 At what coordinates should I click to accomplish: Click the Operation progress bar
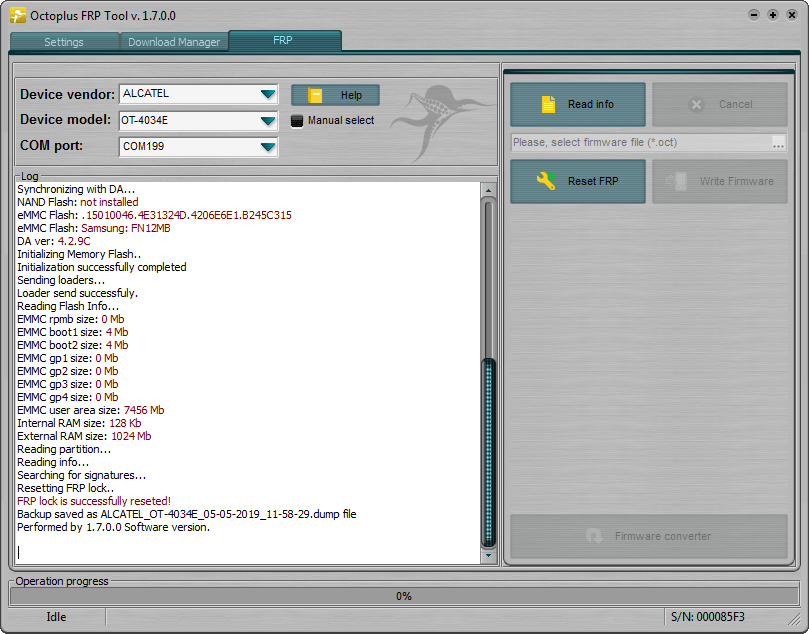pyautogui.click(x=404, y=596)
